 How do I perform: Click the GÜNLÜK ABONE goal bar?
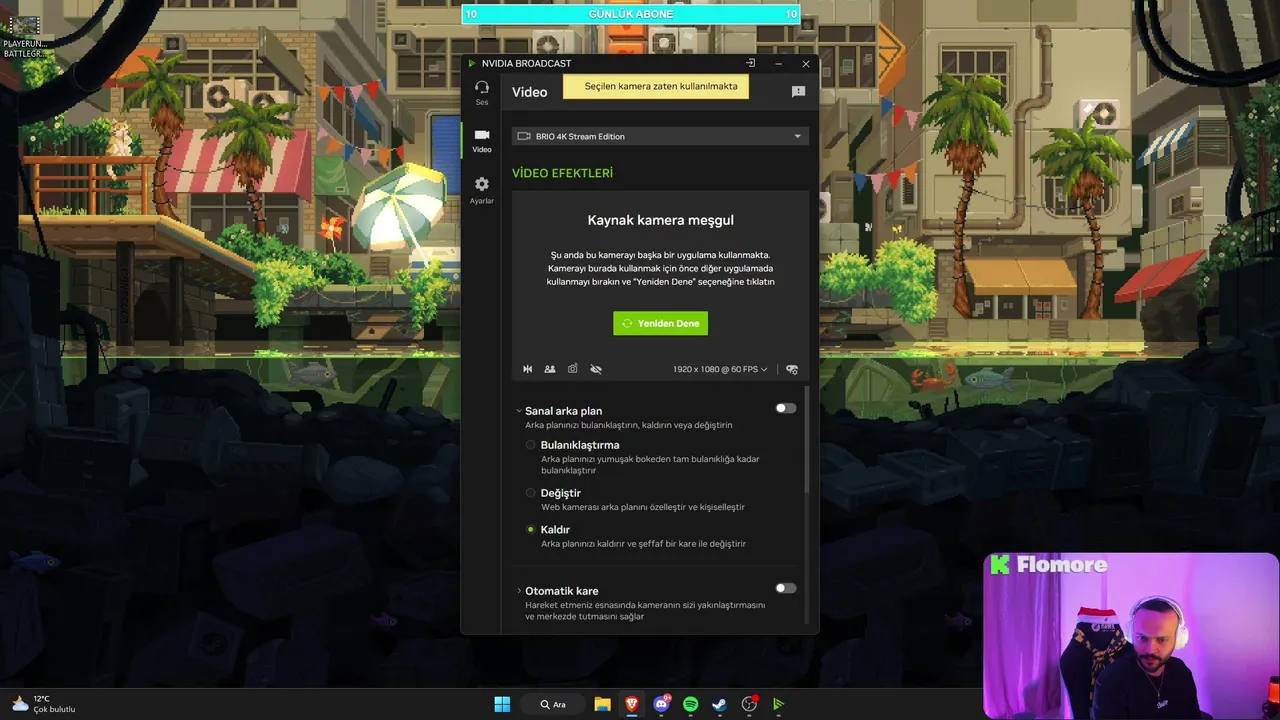pyautogui.click(x=631, y=14)
